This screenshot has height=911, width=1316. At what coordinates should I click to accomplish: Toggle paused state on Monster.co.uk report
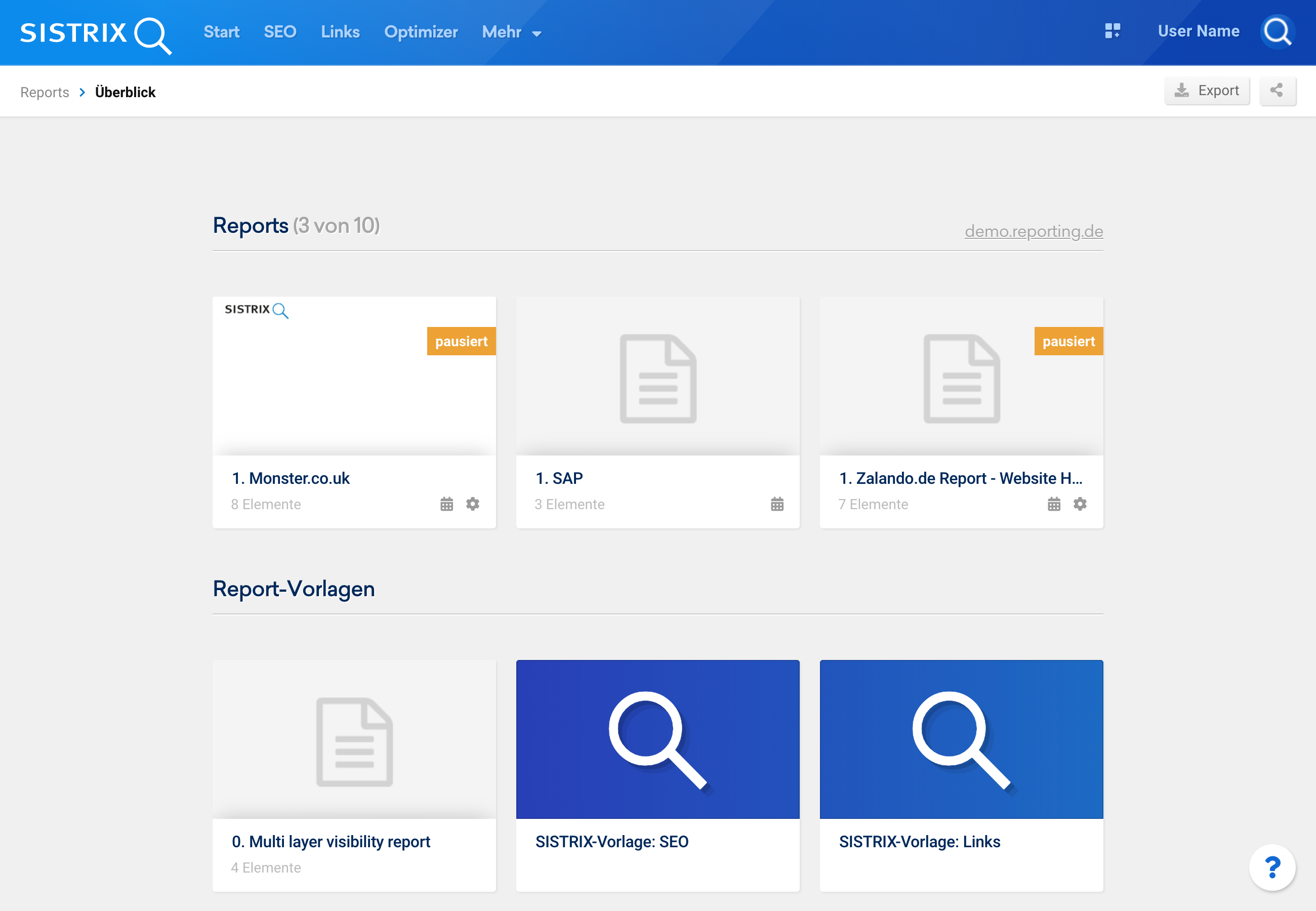[x=461, y=341]
